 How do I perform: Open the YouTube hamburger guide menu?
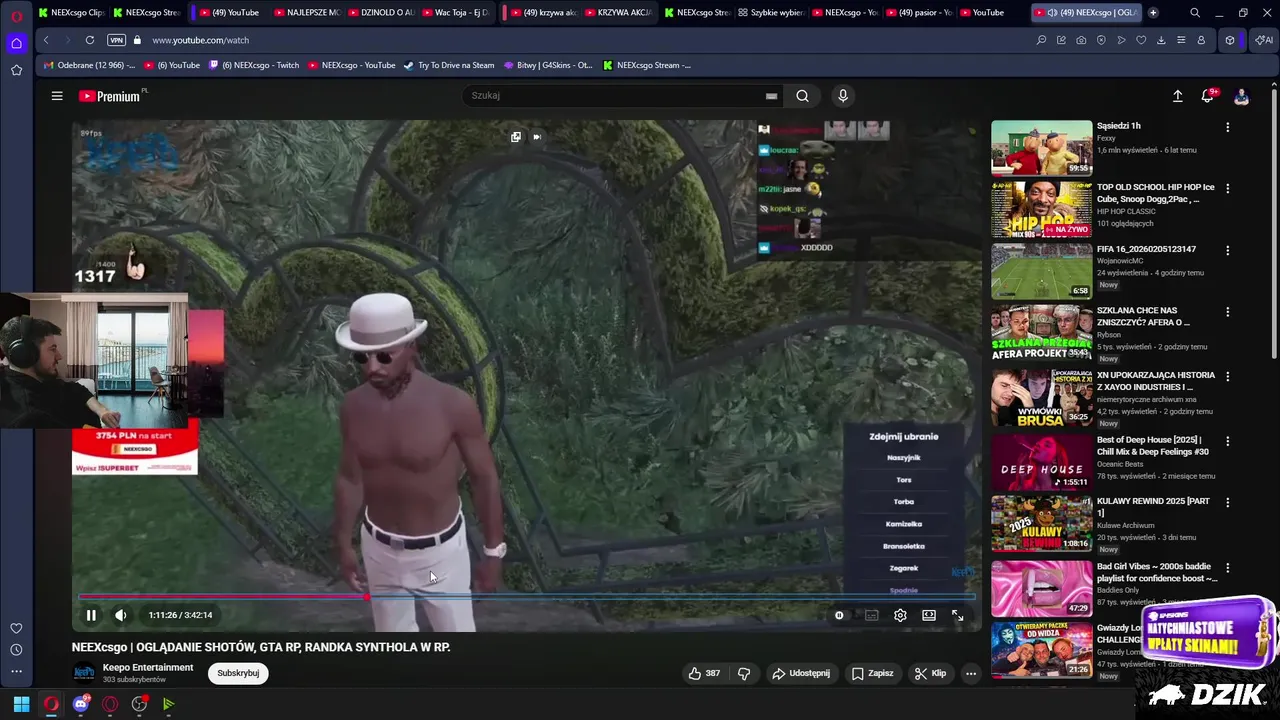pyautogui.click(x=57, y=96)
